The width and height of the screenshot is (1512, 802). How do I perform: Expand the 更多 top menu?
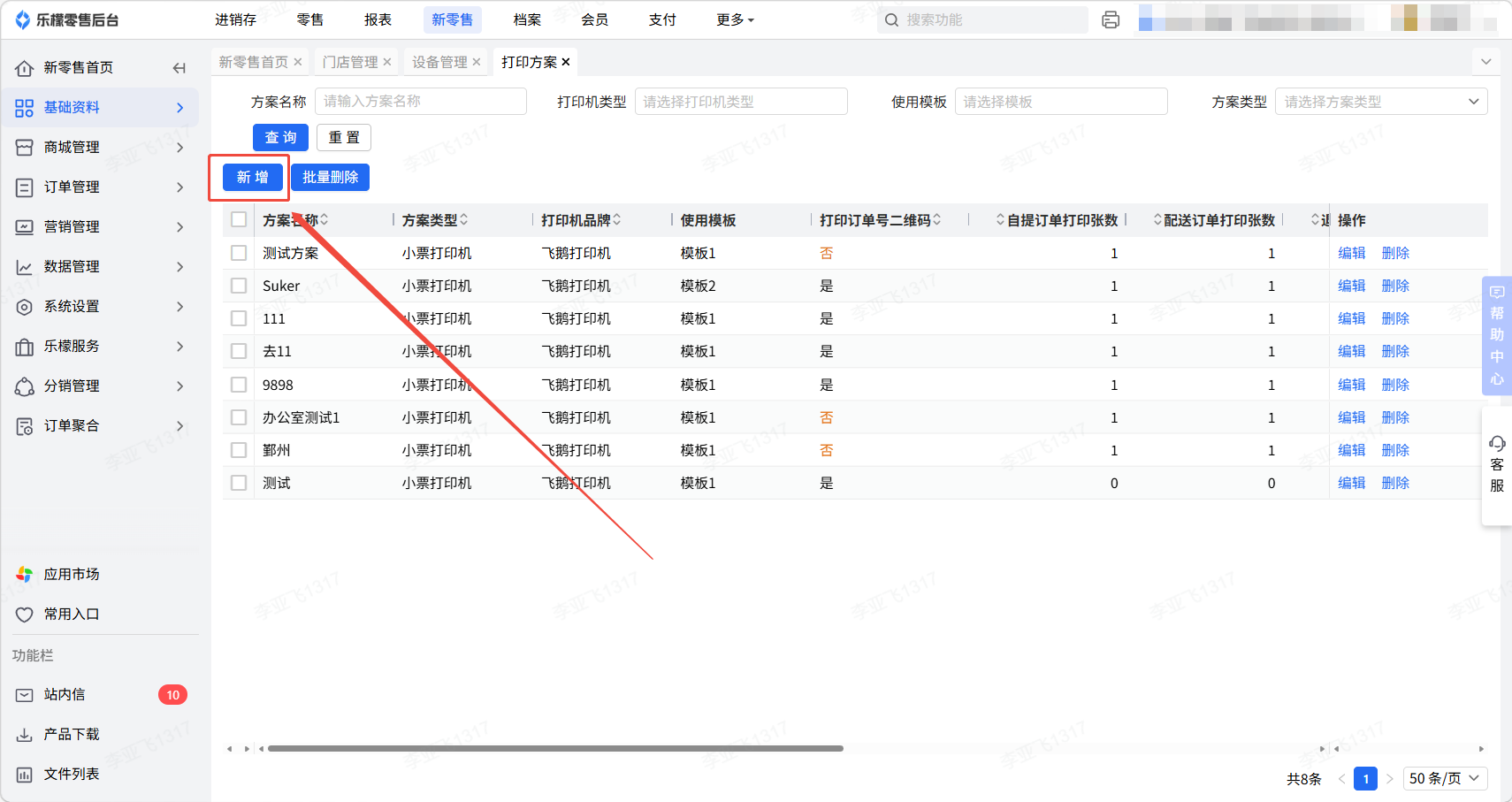[735, 19]
